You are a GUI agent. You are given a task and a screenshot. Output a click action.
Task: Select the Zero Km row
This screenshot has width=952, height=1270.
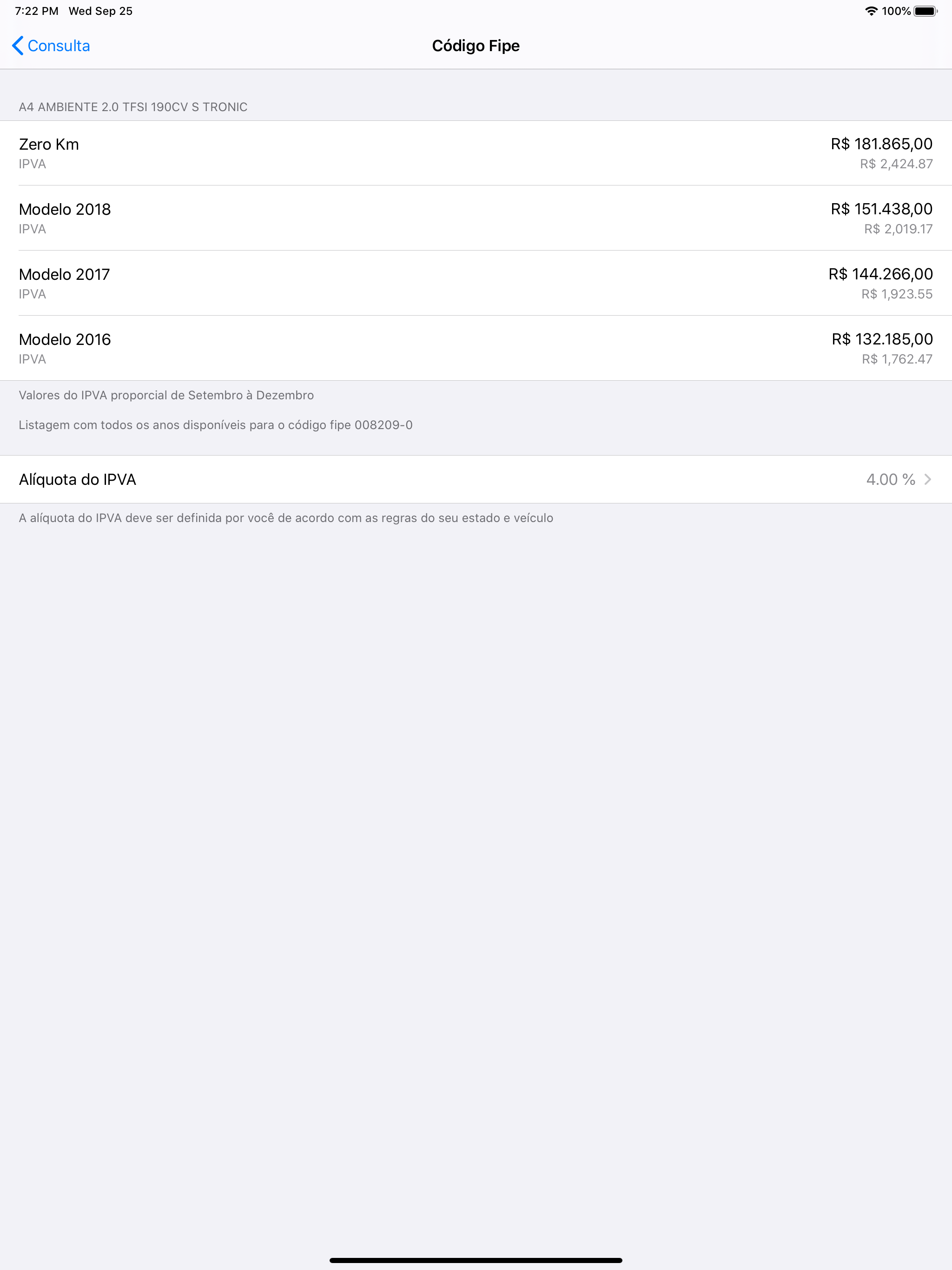coord(476,153)
